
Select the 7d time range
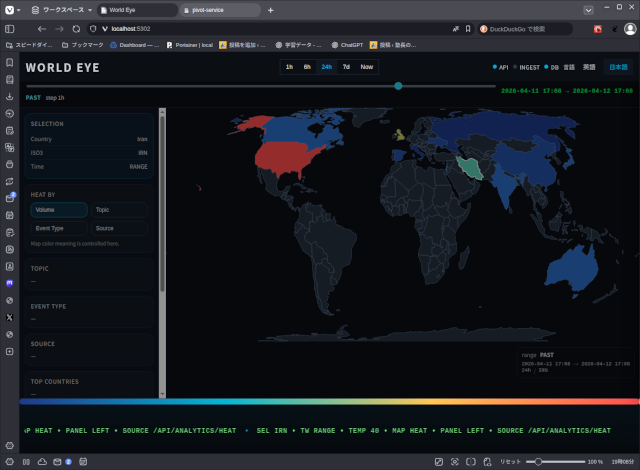346,67
